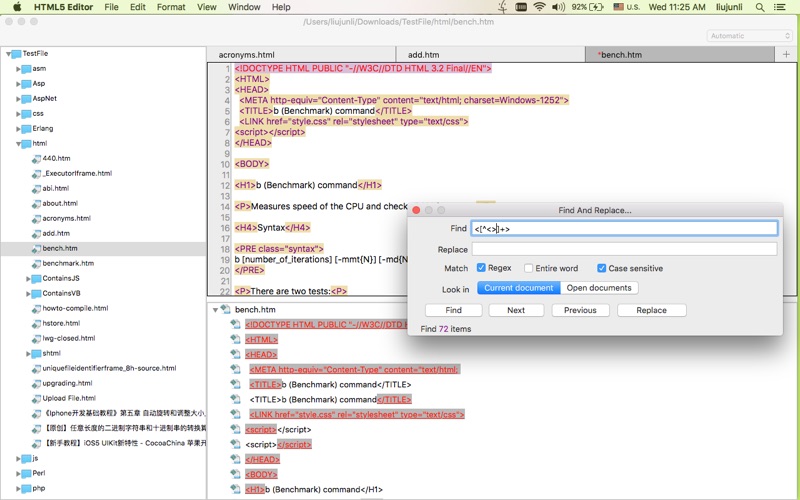
Task: Click result icon beside <HTML> search result
Action: (x=235, y=339)
